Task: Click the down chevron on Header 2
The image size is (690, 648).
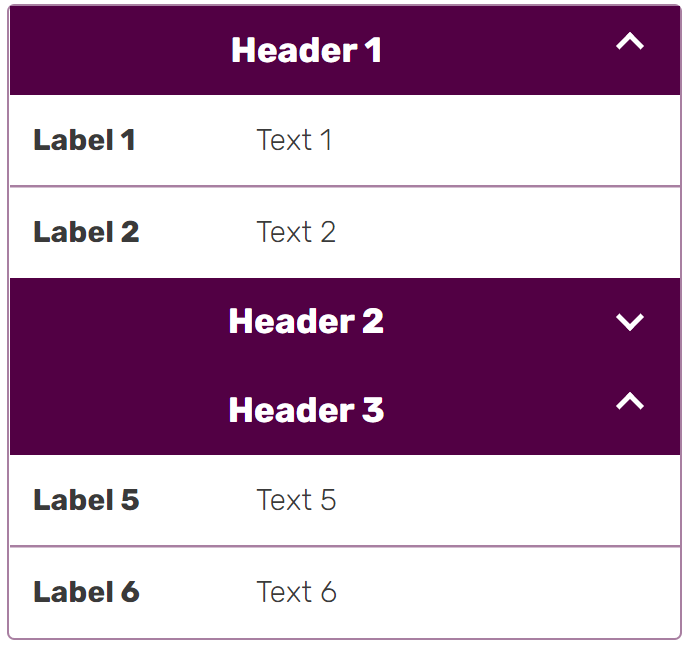Action: click(x=629, y=322)
